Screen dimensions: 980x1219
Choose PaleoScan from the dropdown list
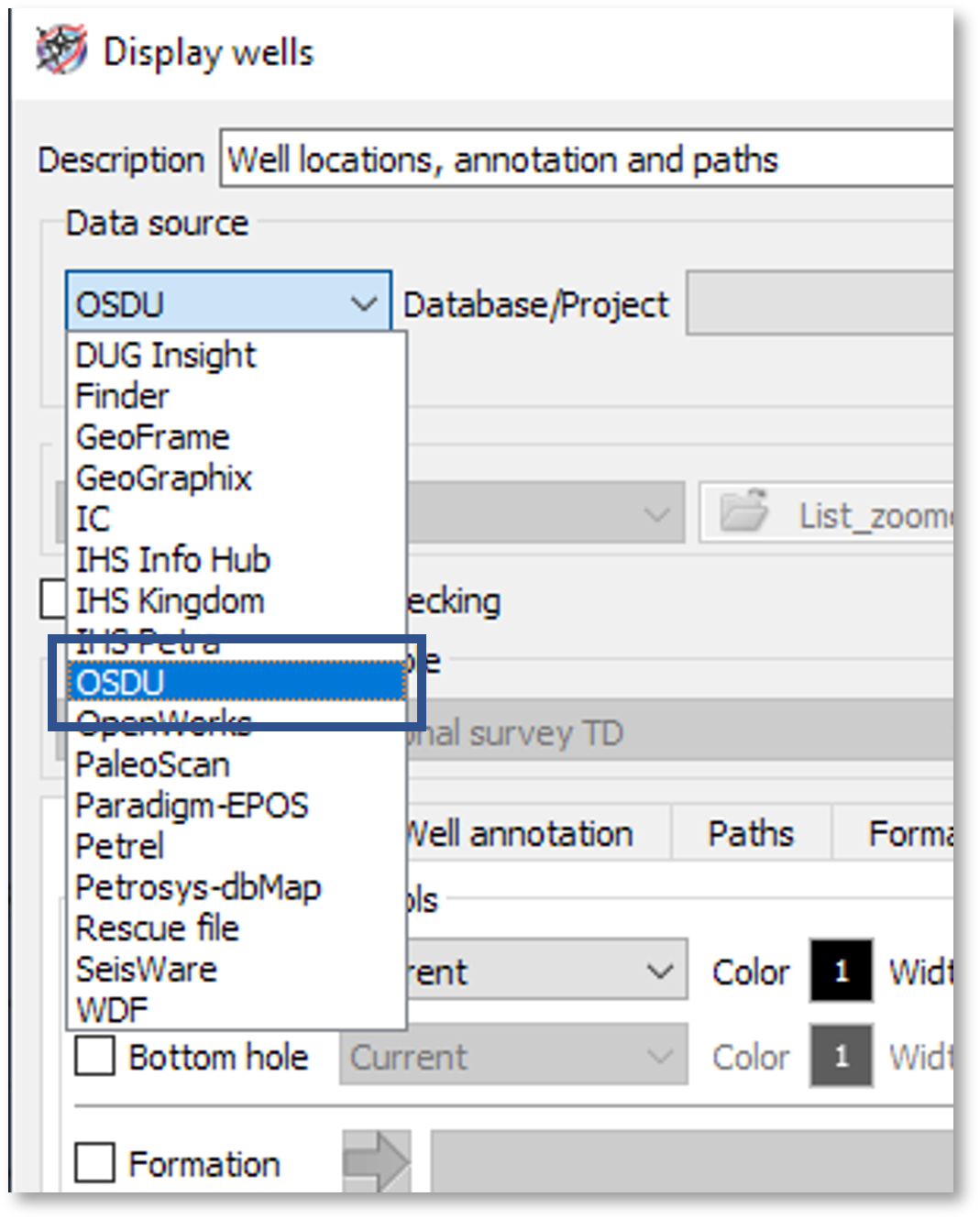tap(152, 764)
